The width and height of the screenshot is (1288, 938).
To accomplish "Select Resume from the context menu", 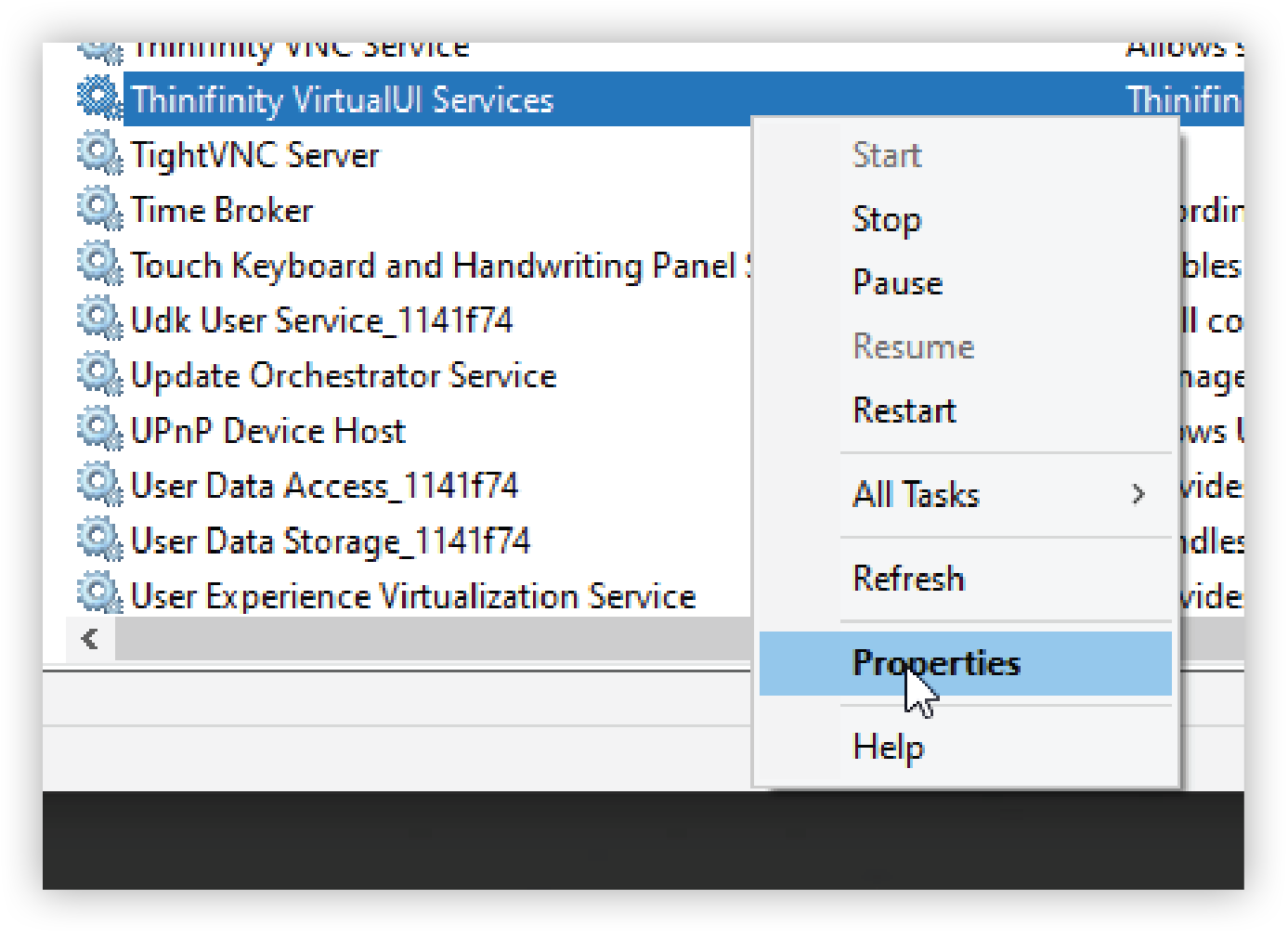I will point(966,346).
